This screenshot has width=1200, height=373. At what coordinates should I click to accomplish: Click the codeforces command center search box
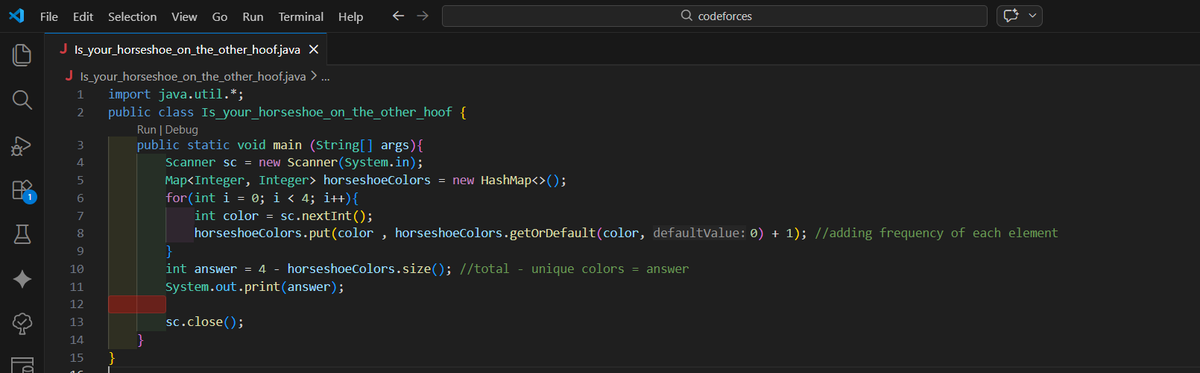point(715,17)
